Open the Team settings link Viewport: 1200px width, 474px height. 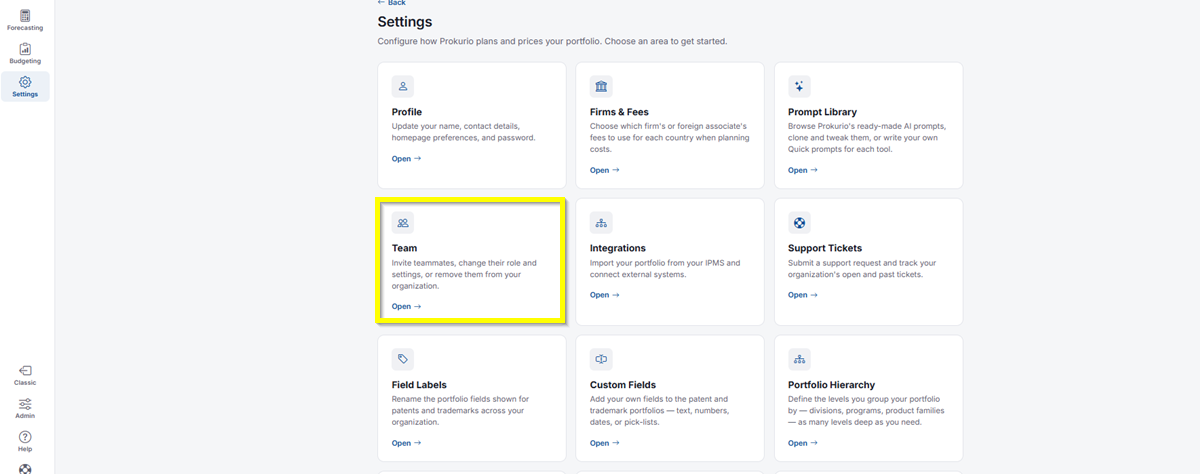[x=406, y=306]
